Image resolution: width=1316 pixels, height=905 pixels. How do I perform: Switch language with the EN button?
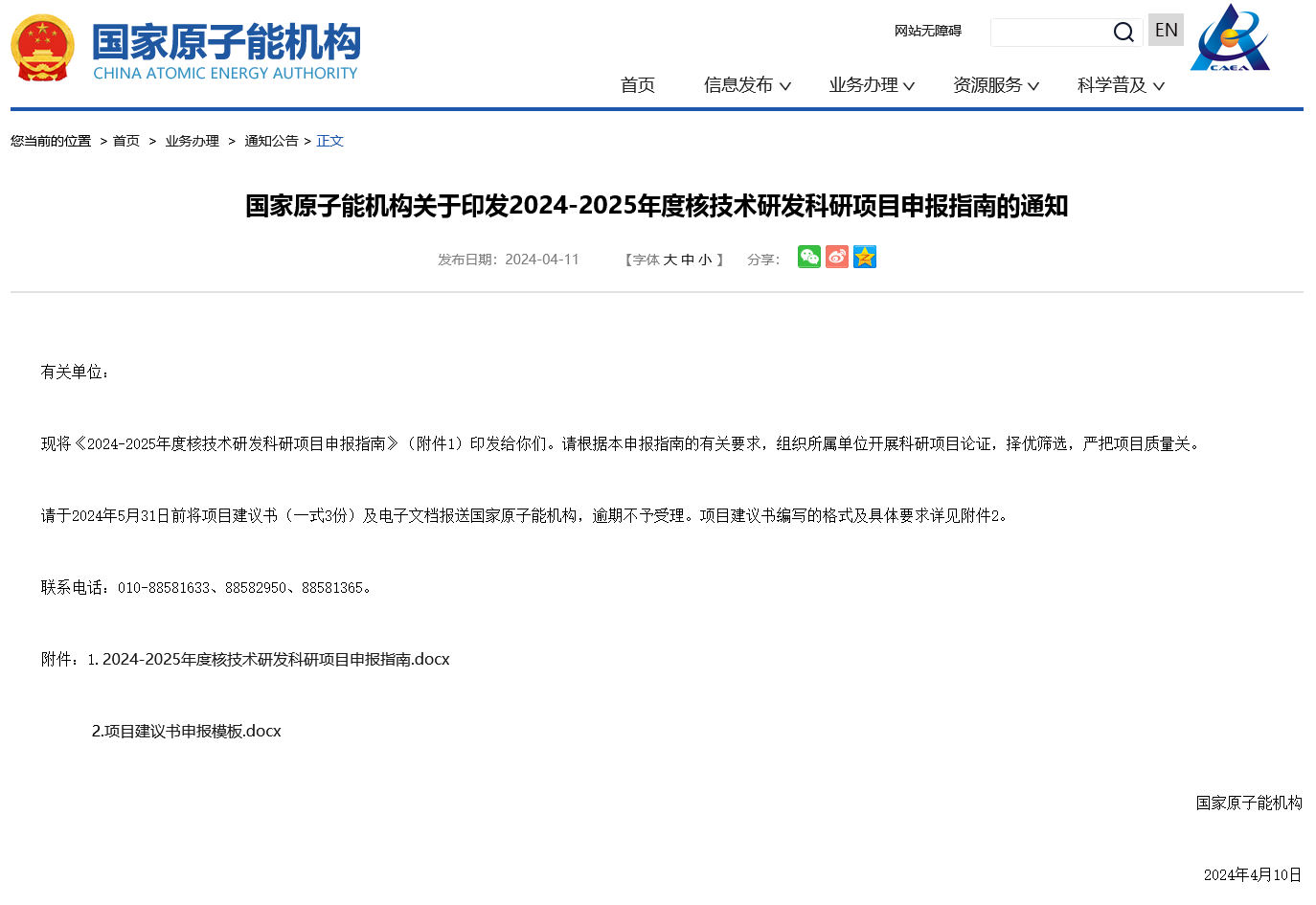(1166, 30)
